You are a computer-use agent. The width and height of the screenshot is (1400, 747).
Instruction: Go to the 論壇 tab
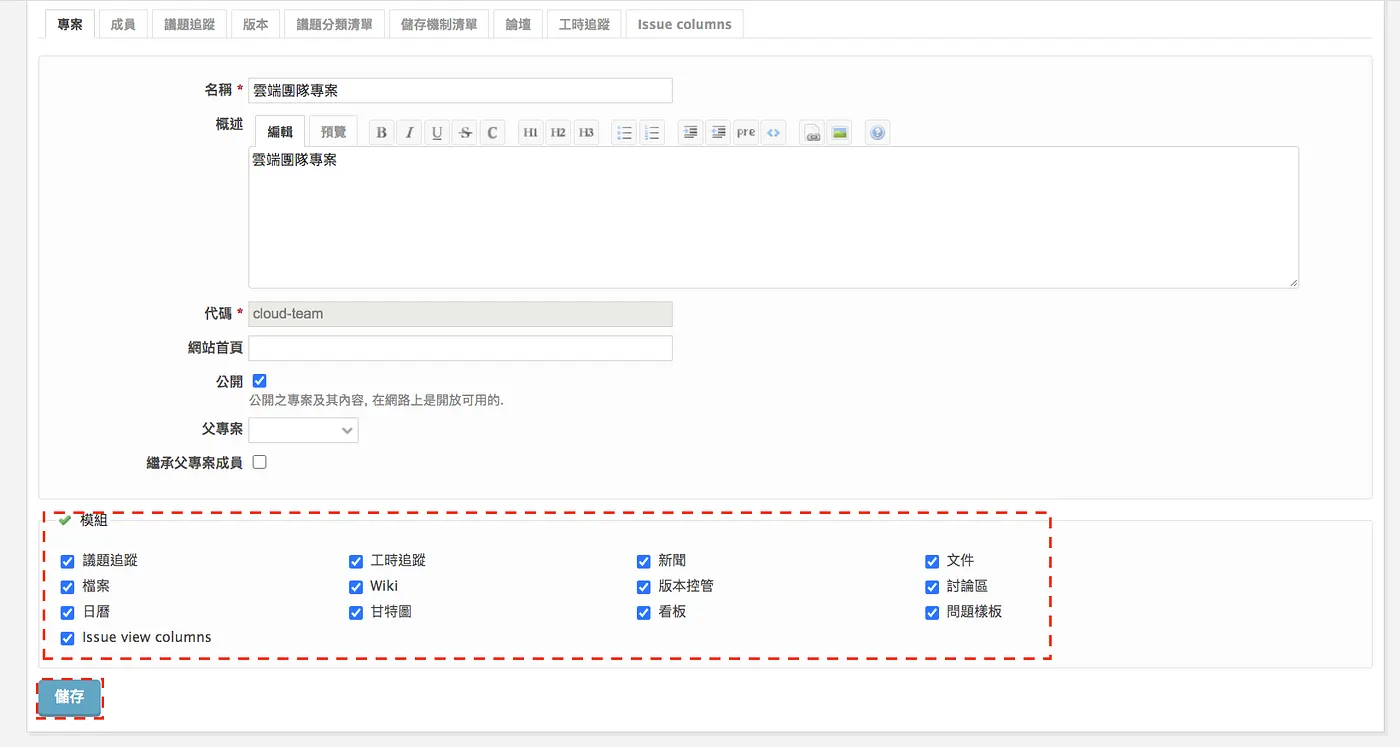tap(518, 24)
